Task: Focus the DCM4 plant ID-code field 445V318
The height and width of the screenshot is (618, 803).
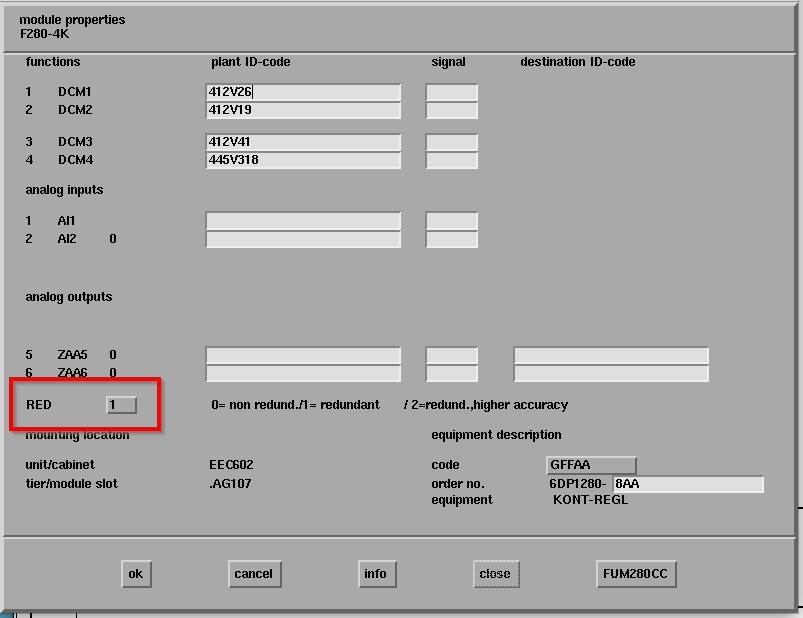Action: (303, 160)
